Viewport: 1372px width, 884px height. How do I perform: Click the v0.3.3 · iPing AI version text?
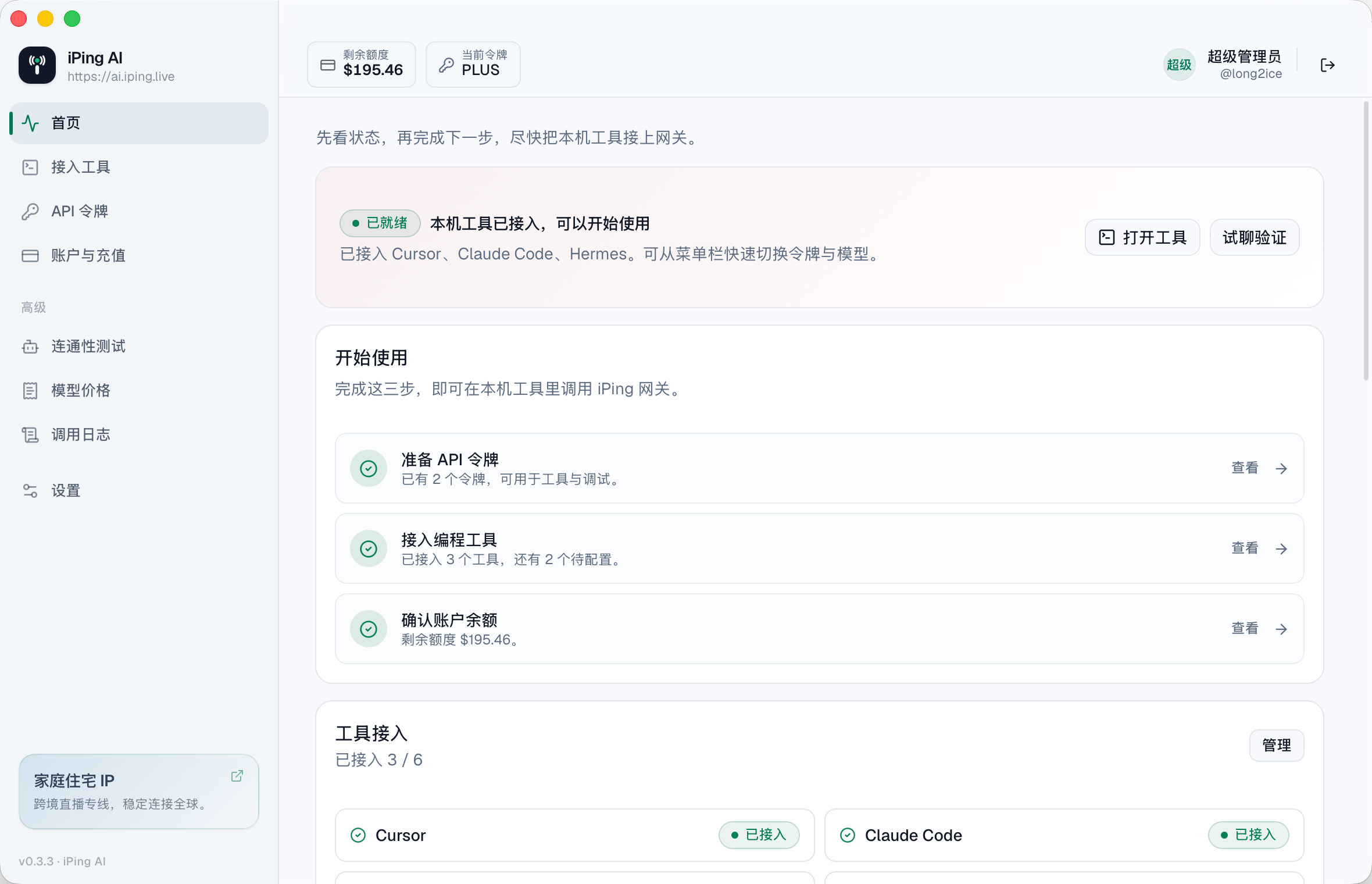(x=62, y=861)
